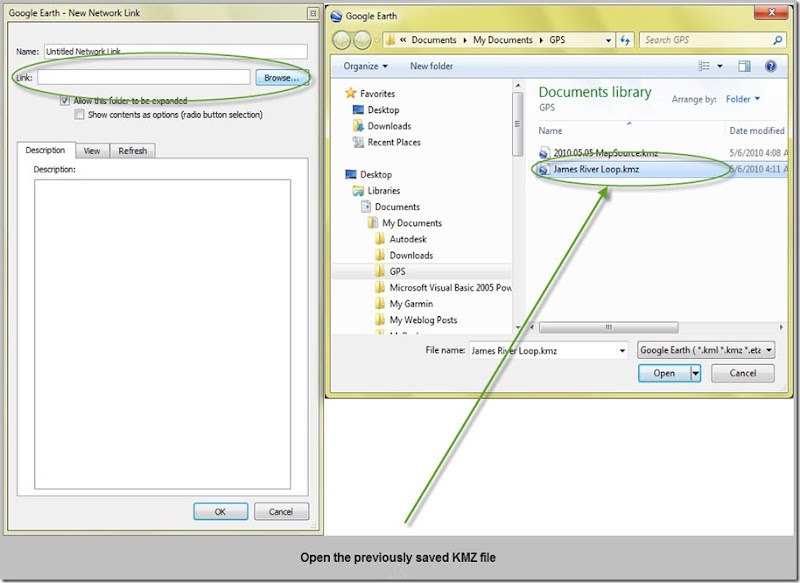
Task: Open the Google Earth file type dropdown
Action: tap(706, 350)
